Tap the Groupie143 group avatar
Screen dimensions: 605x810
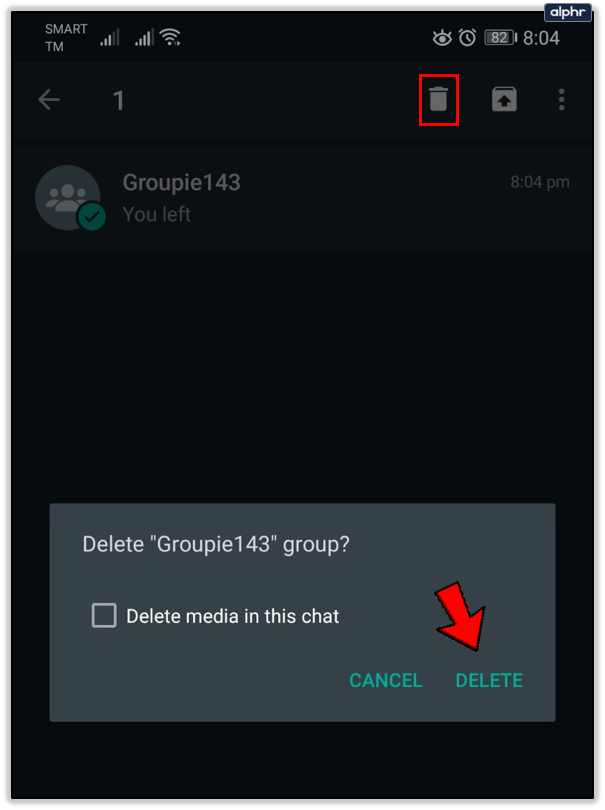(x=67, y=197)
